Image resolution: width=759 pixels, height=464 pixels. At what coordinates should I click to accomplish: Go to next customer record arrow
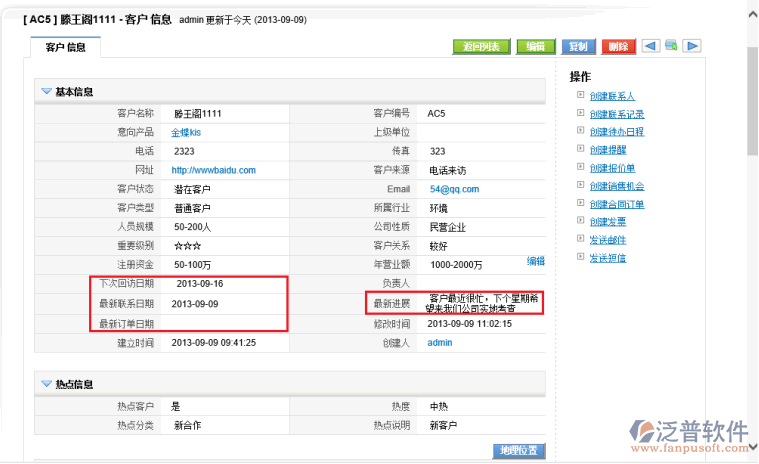[x=691, y=46]
